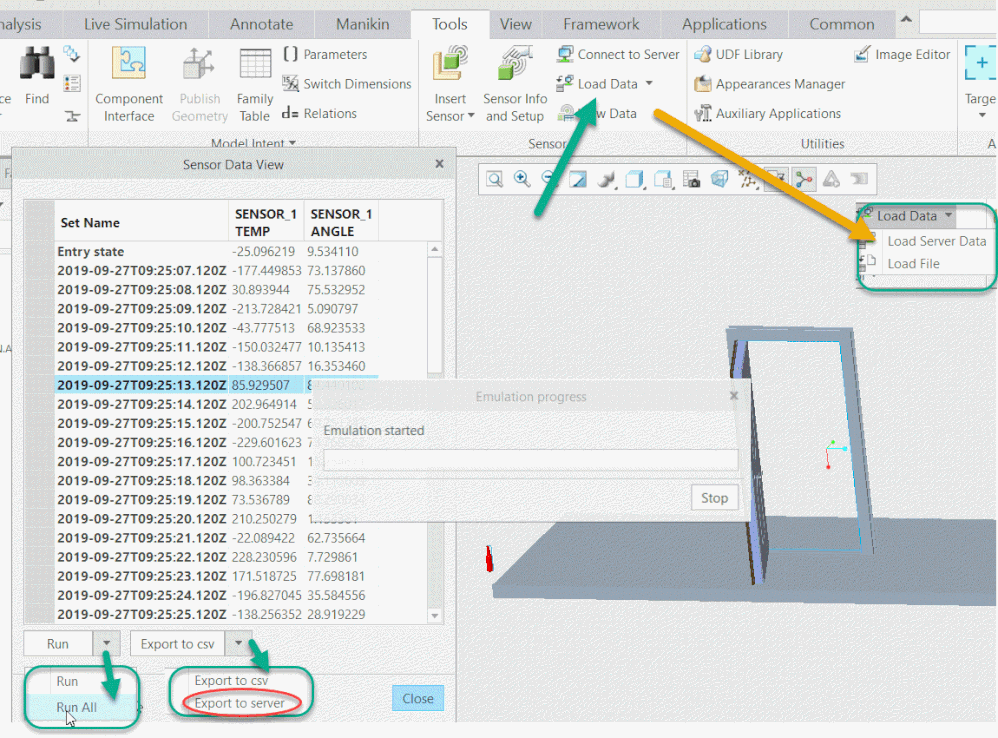998x738 pixels.
Task: Expand the Load Data dropdown arrow in ribbon
Action: point(649,83)
